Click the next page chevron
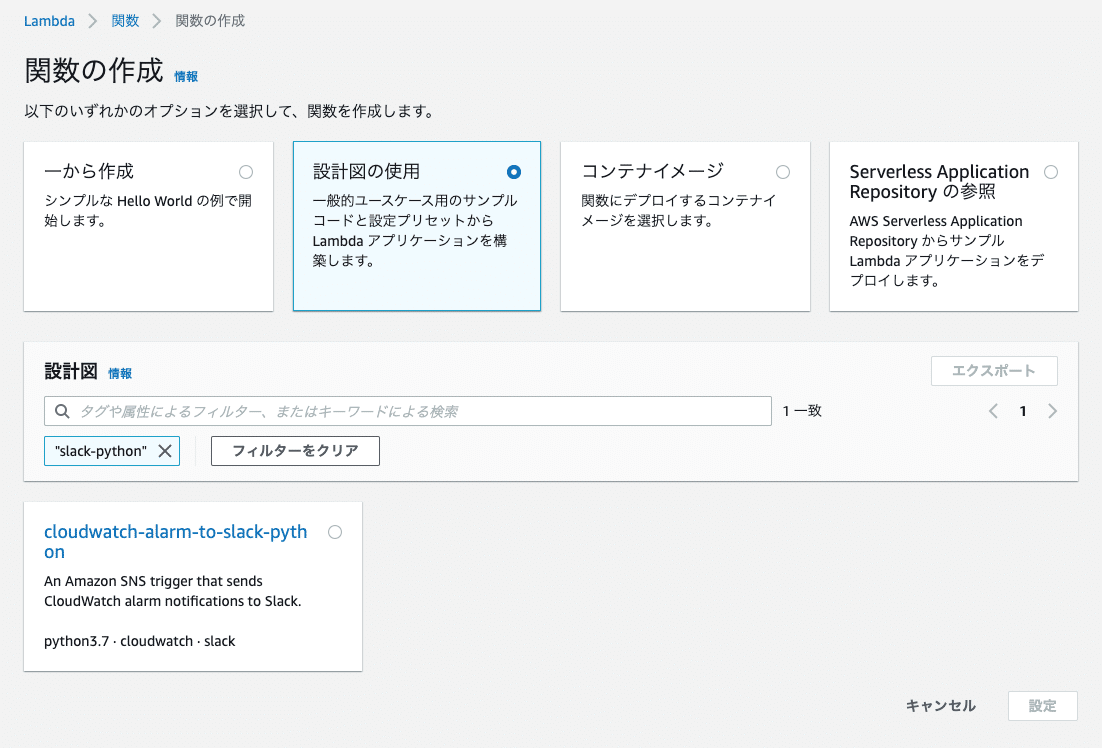 pos(1052,410)
